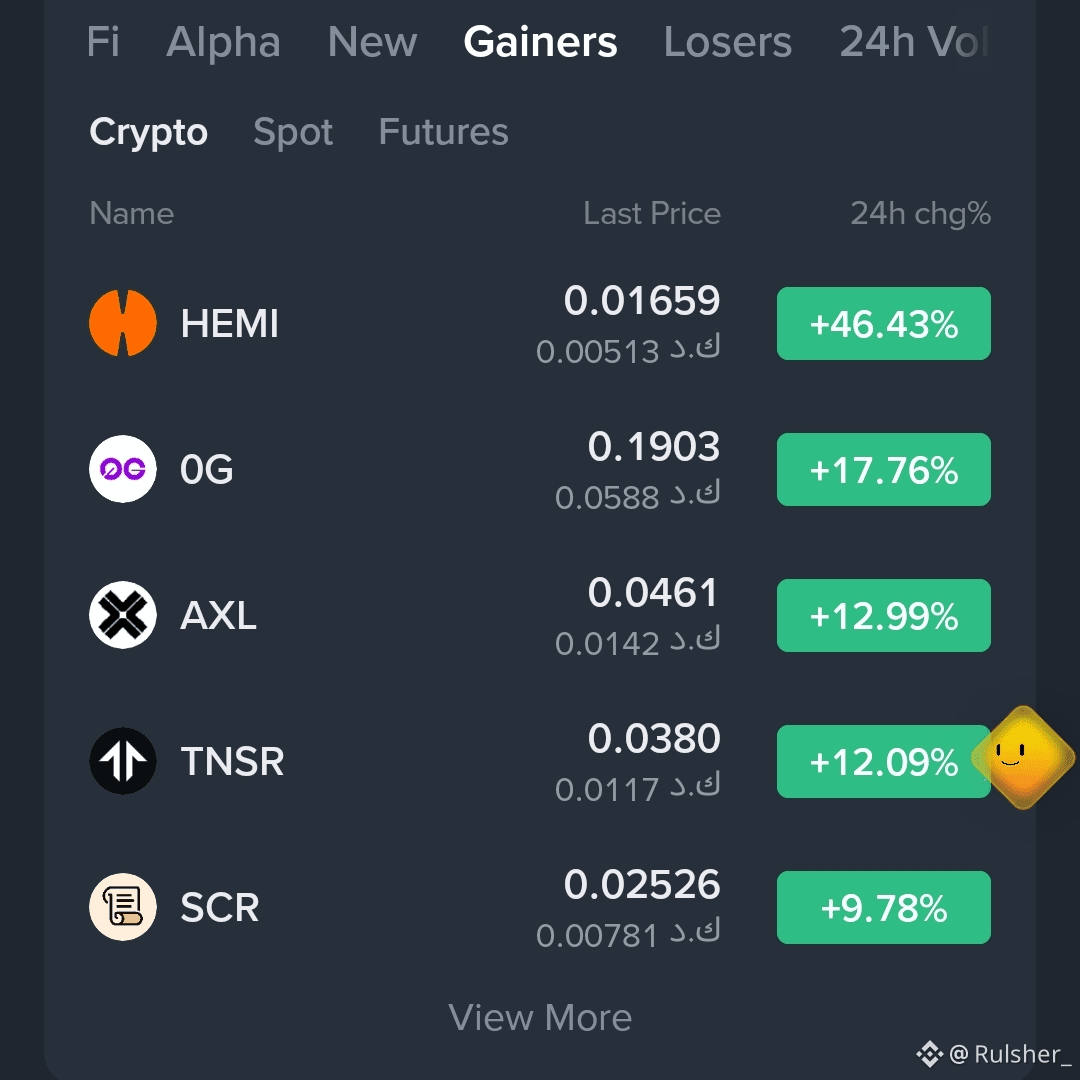Tap the purple 0G coin icon
Screen dimensions: 1080x1080
point(123,469)
